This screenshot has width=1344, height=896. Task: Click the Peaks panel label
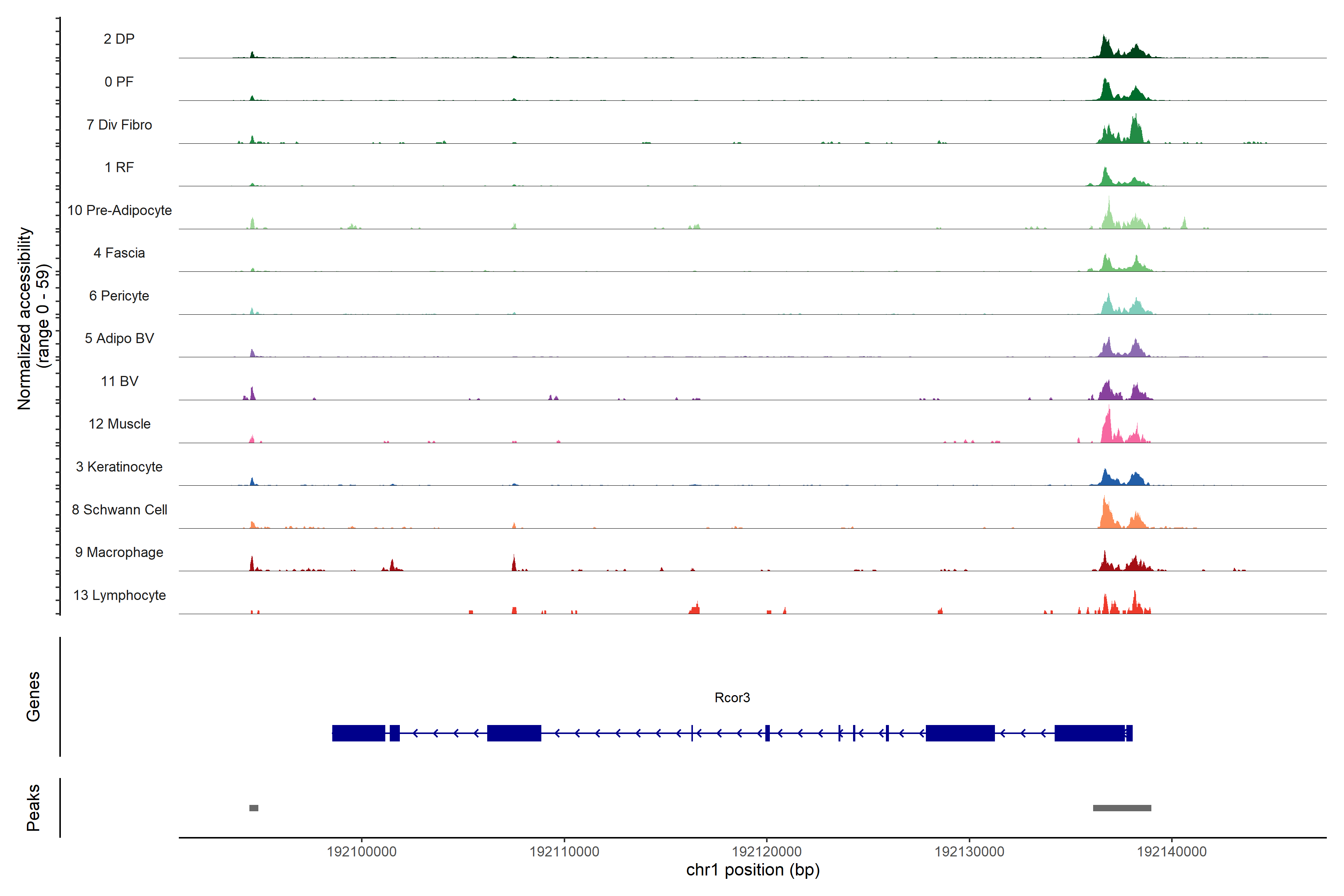(33, 808)
